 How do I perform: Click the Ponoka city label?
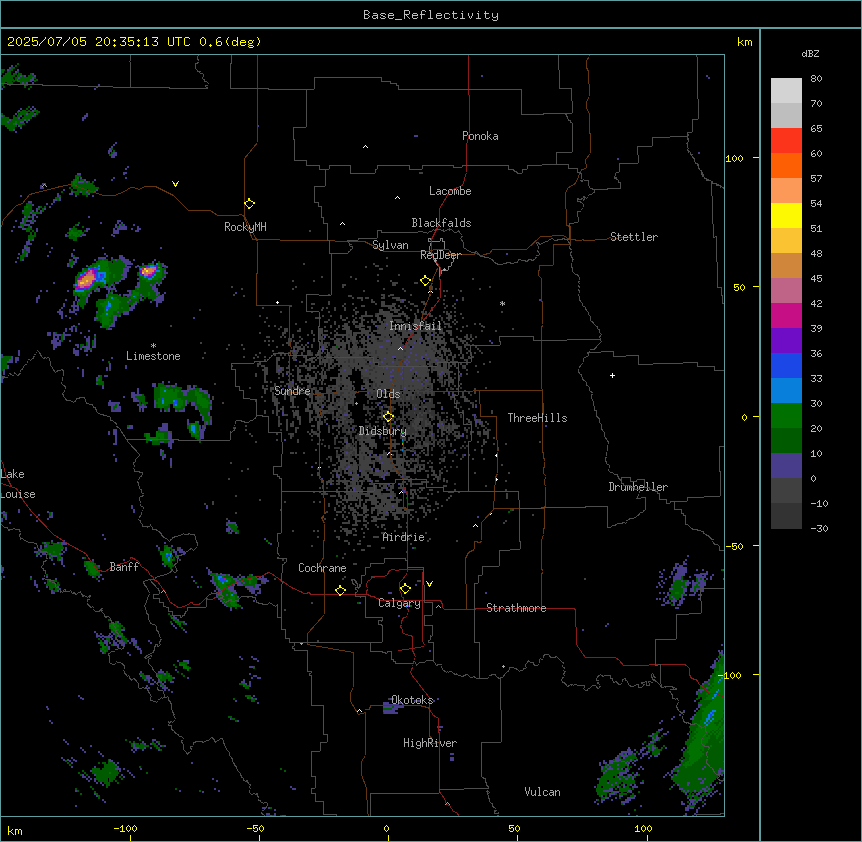480,136
